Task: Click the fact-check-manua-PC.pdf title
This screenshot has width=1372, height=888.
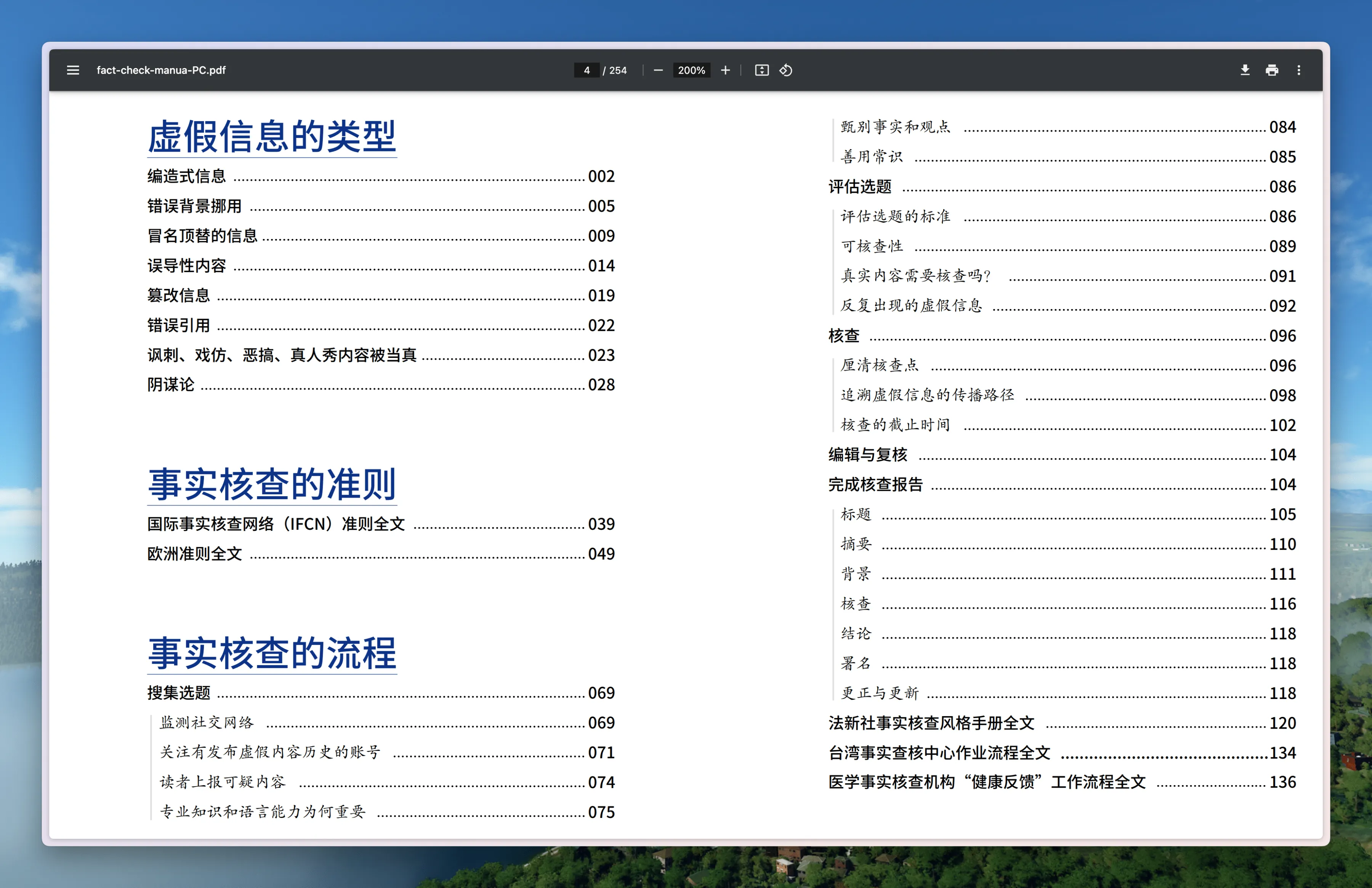Action: (161, 71)
